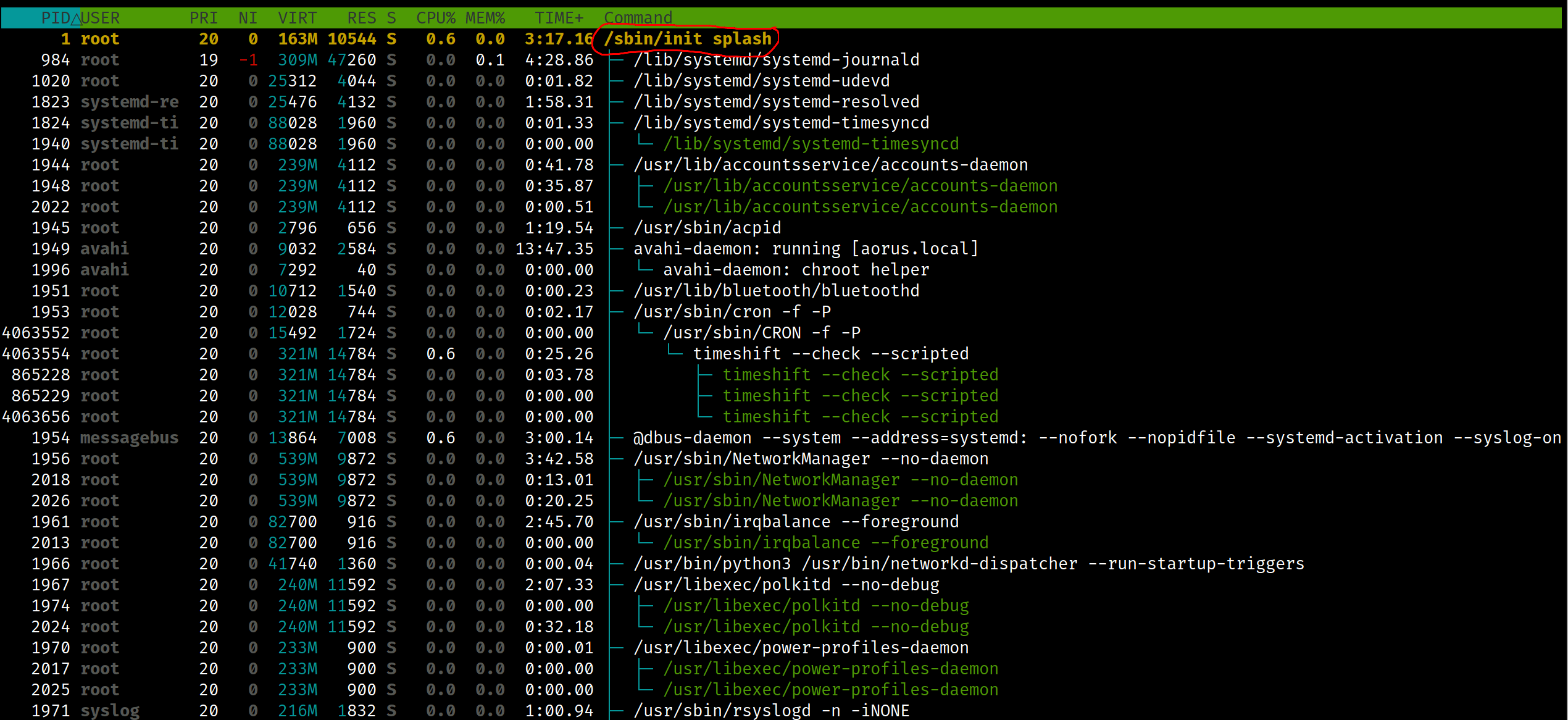
Task: Sort processes by the PID column header
Action: [56, 17]
